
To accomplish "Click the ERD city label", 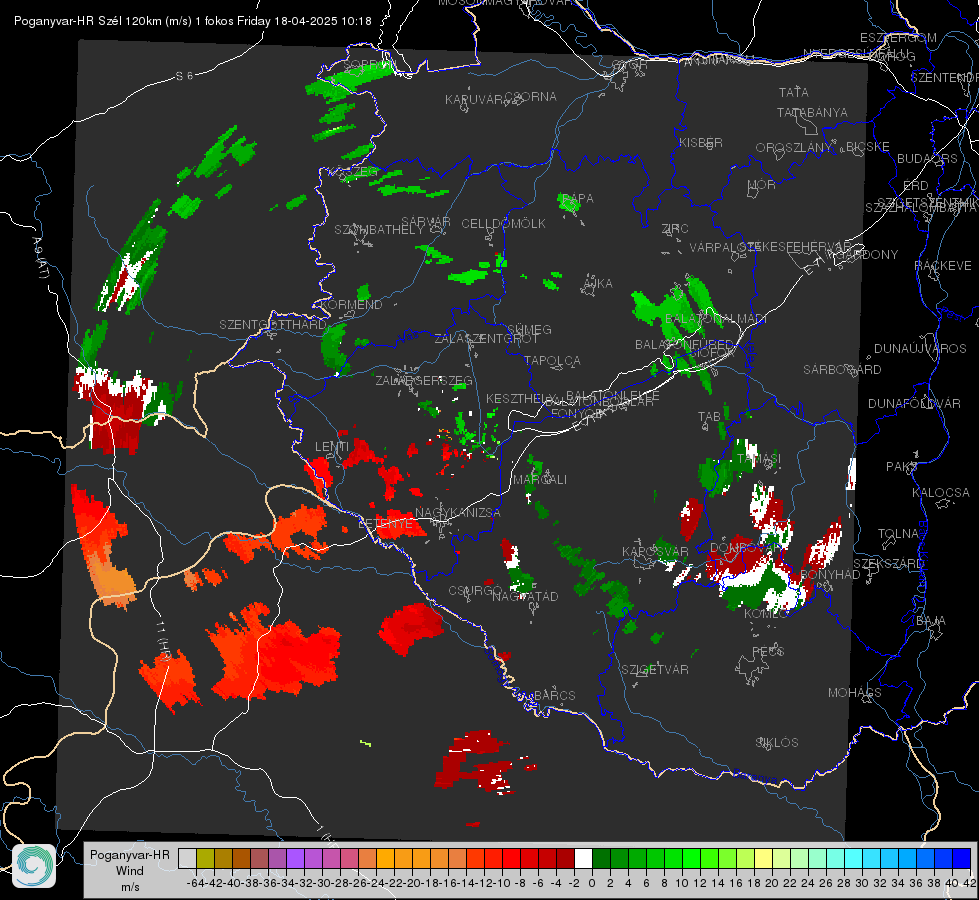I will coord(916,185).
